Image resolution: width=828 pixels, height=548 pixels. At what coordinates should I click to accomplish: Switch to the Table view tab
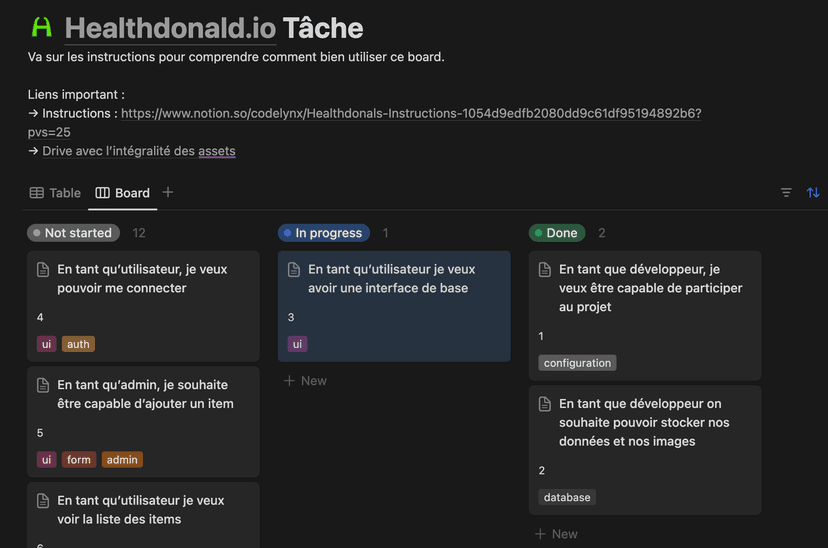(55, 193)
